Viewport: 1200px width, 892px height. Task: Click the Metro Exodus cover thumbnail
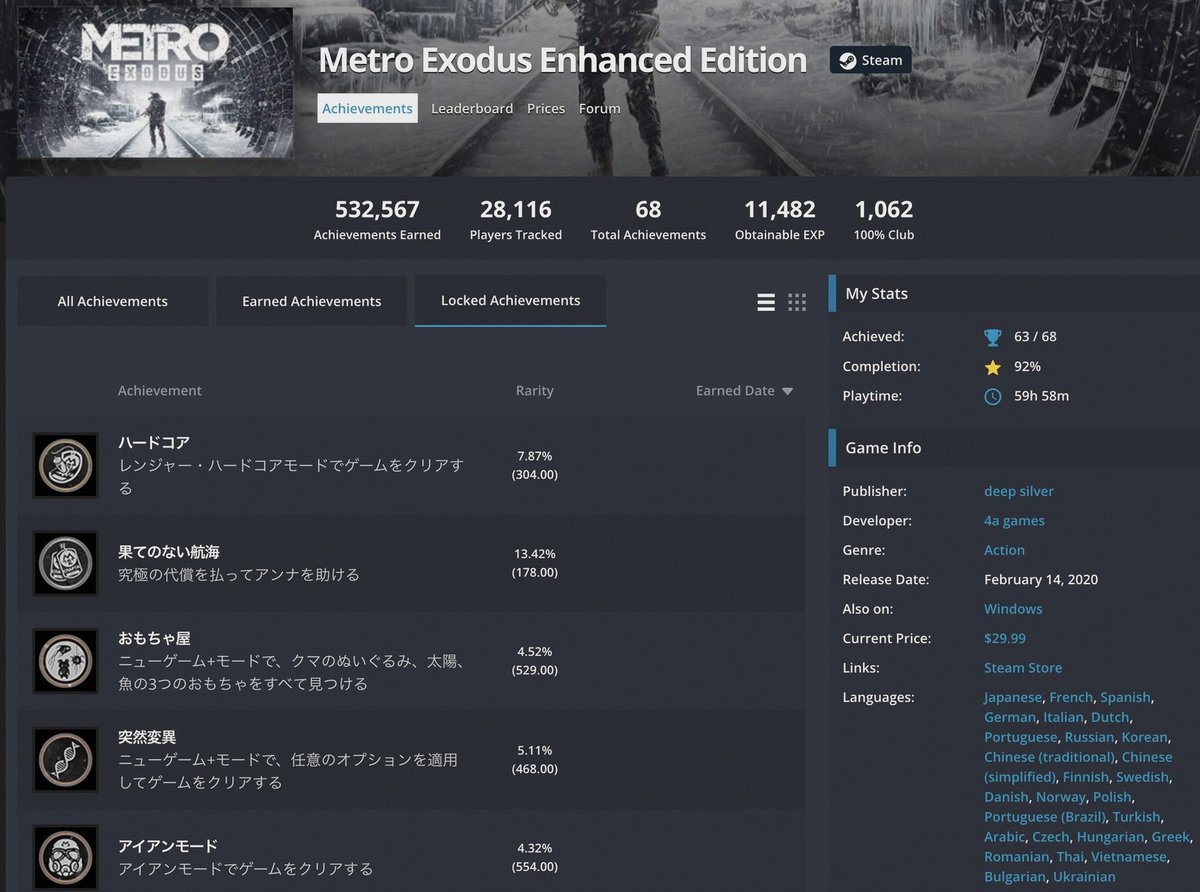click(155, 83)
